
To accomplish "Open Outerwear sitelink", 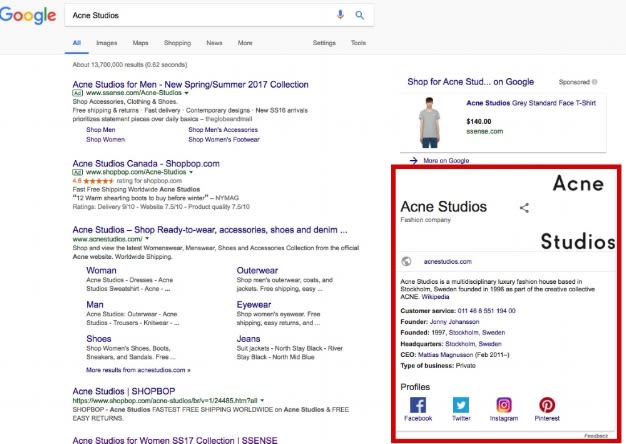I will click(257, 270).
